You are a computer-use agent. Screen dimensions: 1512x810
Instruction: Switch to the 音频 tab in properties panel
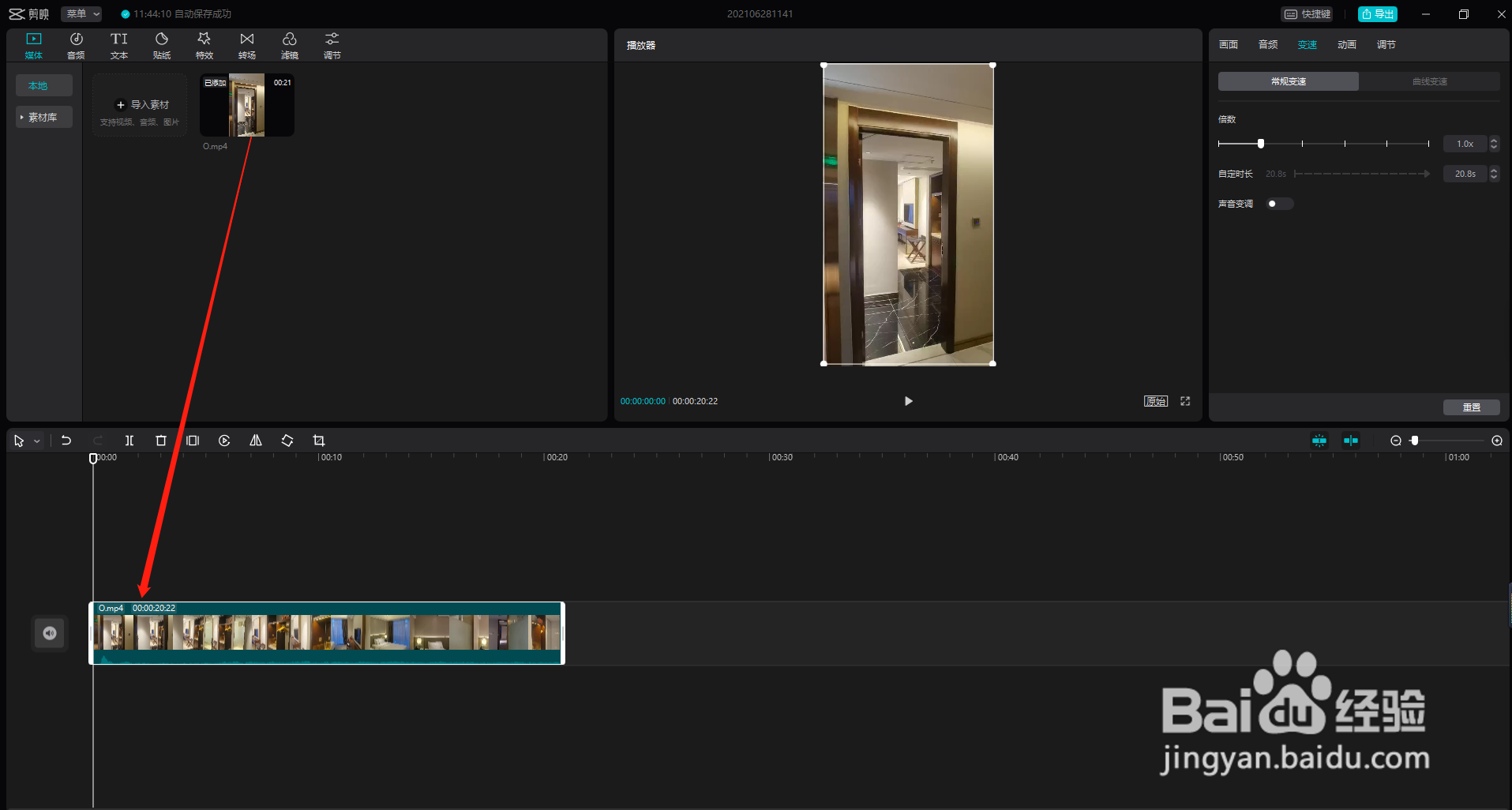(x=1268, y=45)
